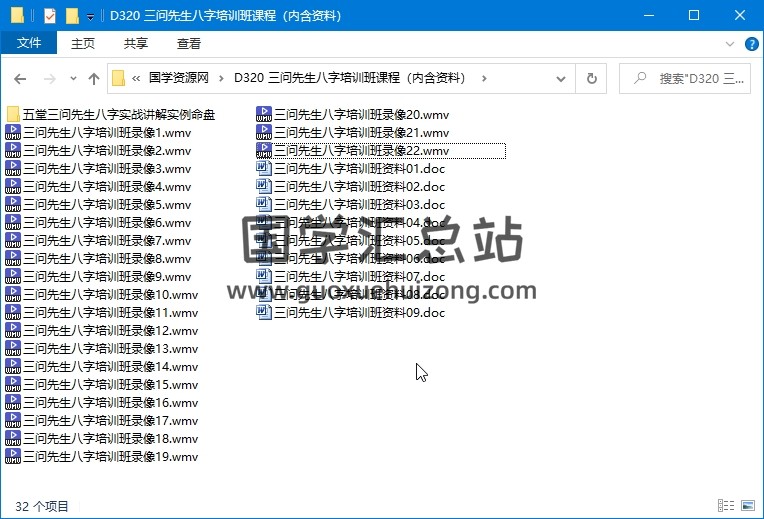Expand the ribbon with the chevron arrow

coord(729,44)
